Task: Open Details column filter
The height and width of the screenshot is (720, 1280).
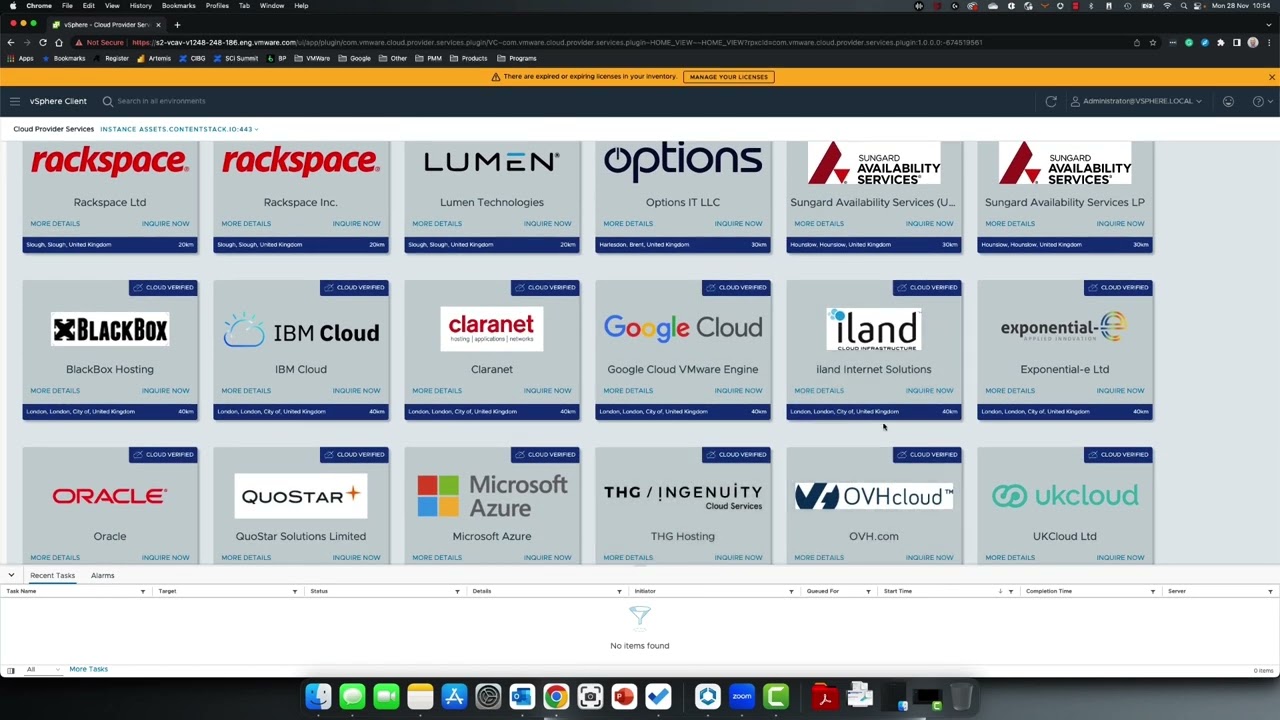Action: point(618,591)
